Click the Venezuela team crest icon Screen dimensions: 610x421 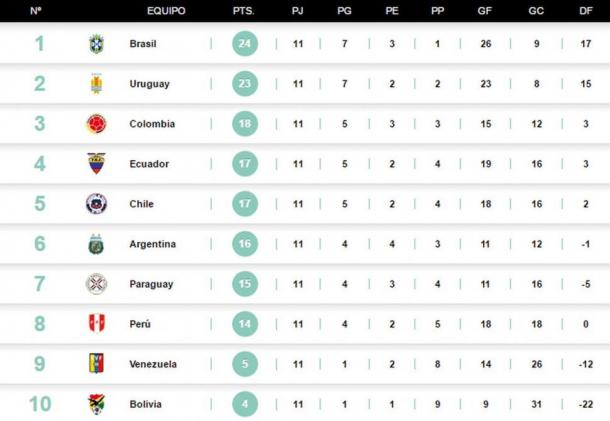click(96, 364)
